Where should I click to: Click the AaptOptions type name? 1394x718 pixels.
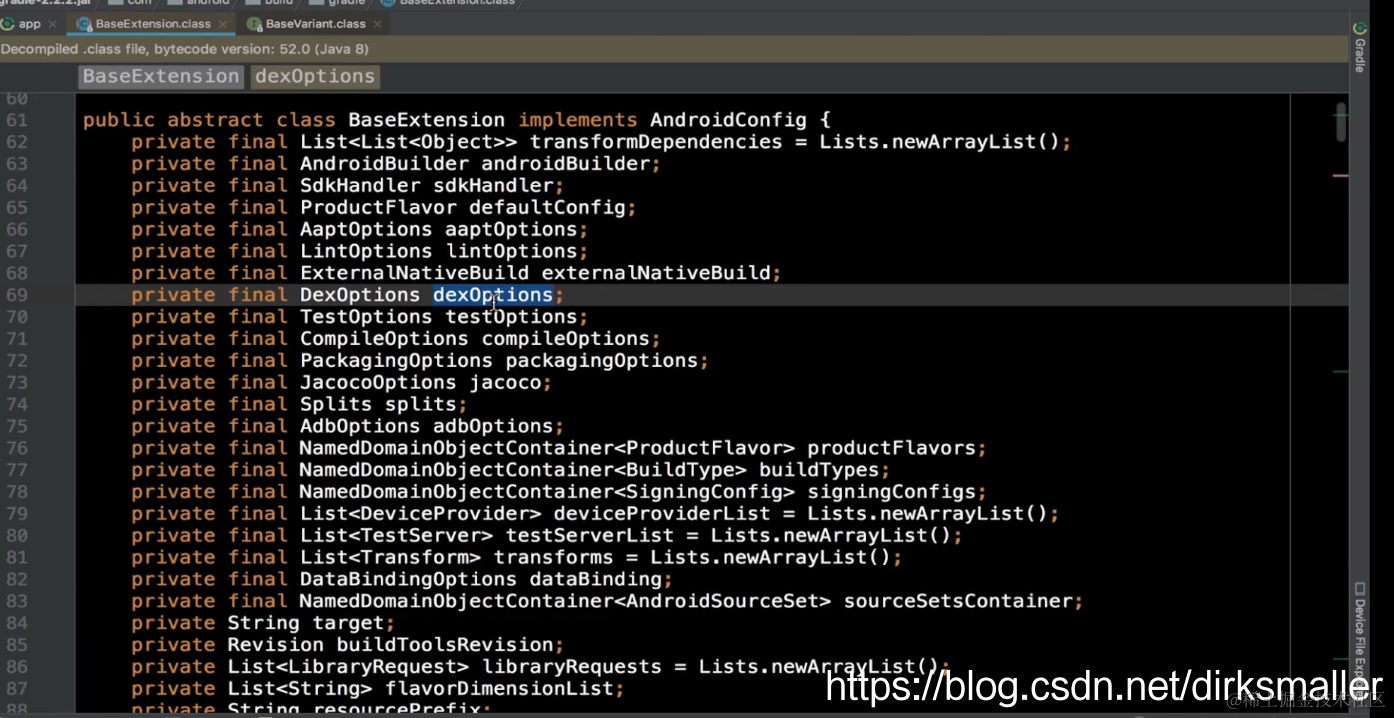pyautogui.click(x=366, y=230)
